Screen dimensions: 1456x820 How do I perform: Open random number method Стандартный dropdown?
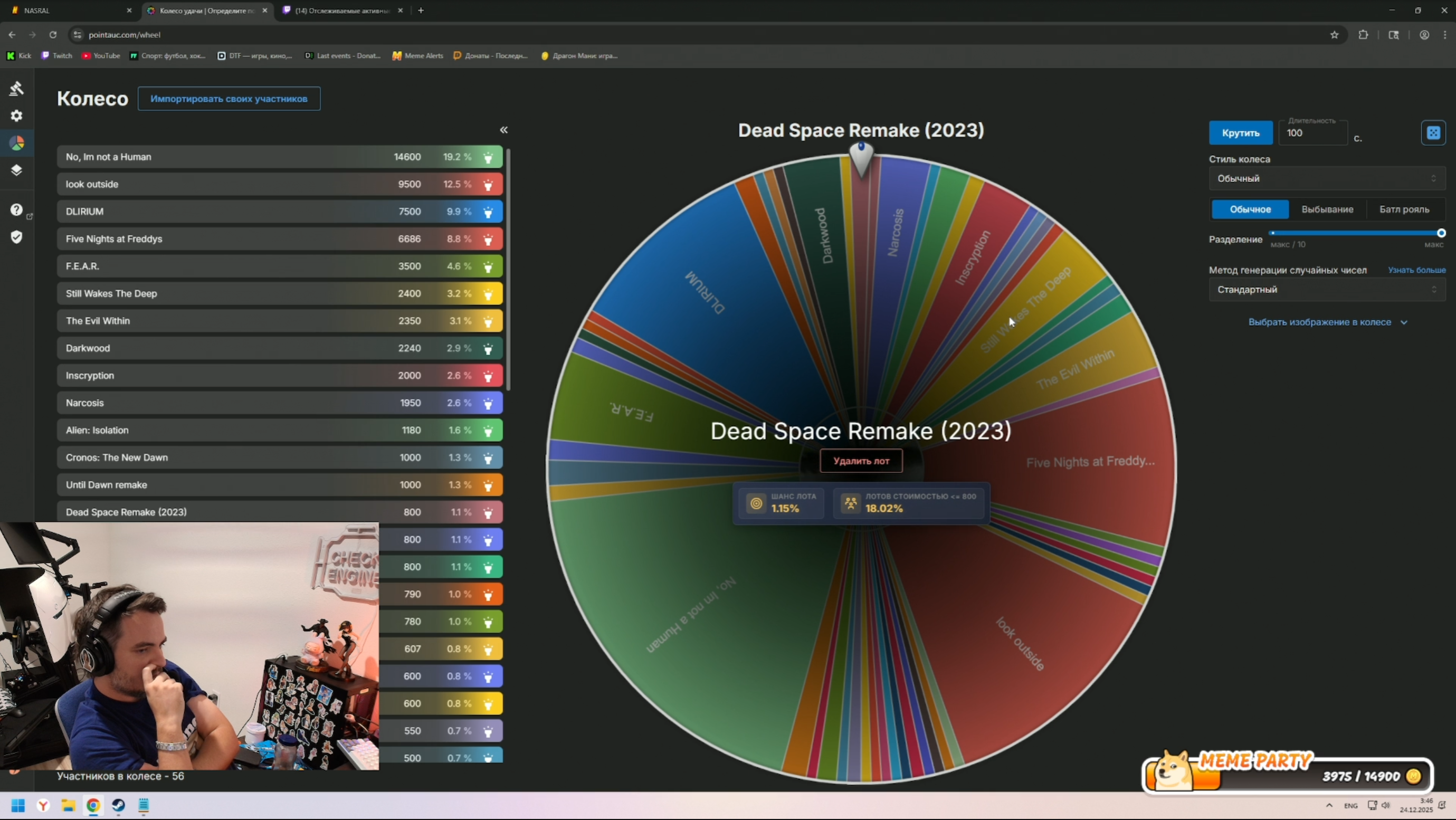click(x=1326, y=289)
